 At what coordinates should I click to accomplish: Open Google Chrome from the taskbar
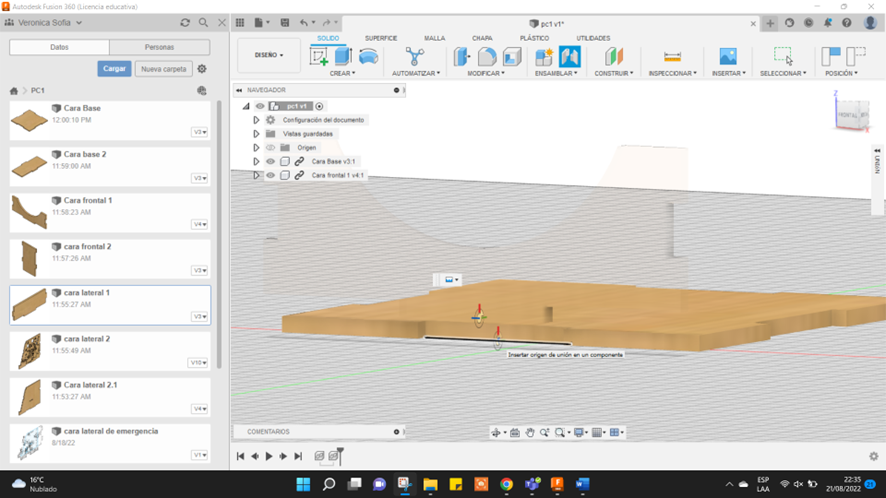pyautogui.click(x=506, y=484)
